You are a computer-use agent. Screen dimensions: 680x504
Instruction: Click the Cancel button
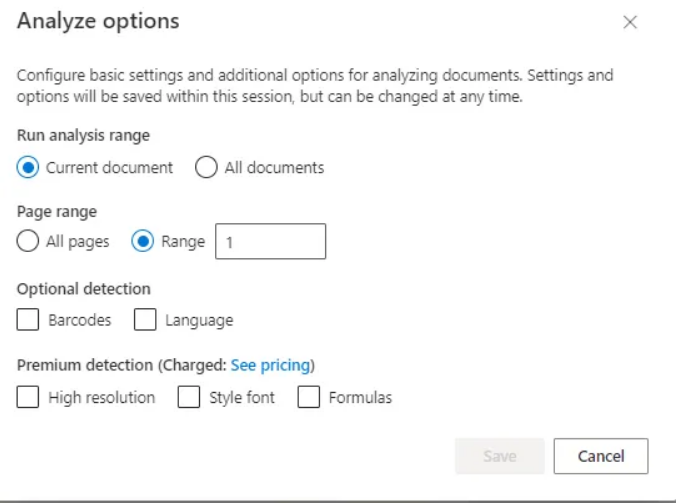(x=601, y=456)
